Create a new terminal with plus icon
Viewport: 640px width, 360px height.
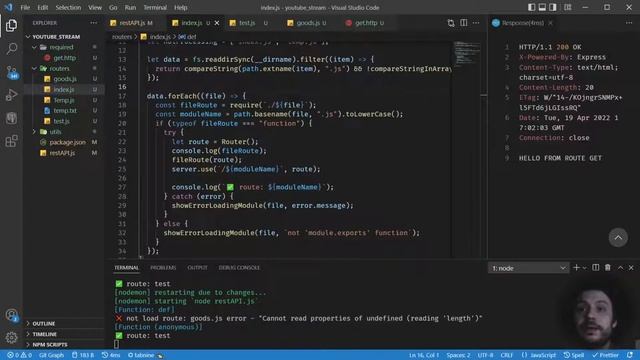pyautogui.click(x=576, y=268)
